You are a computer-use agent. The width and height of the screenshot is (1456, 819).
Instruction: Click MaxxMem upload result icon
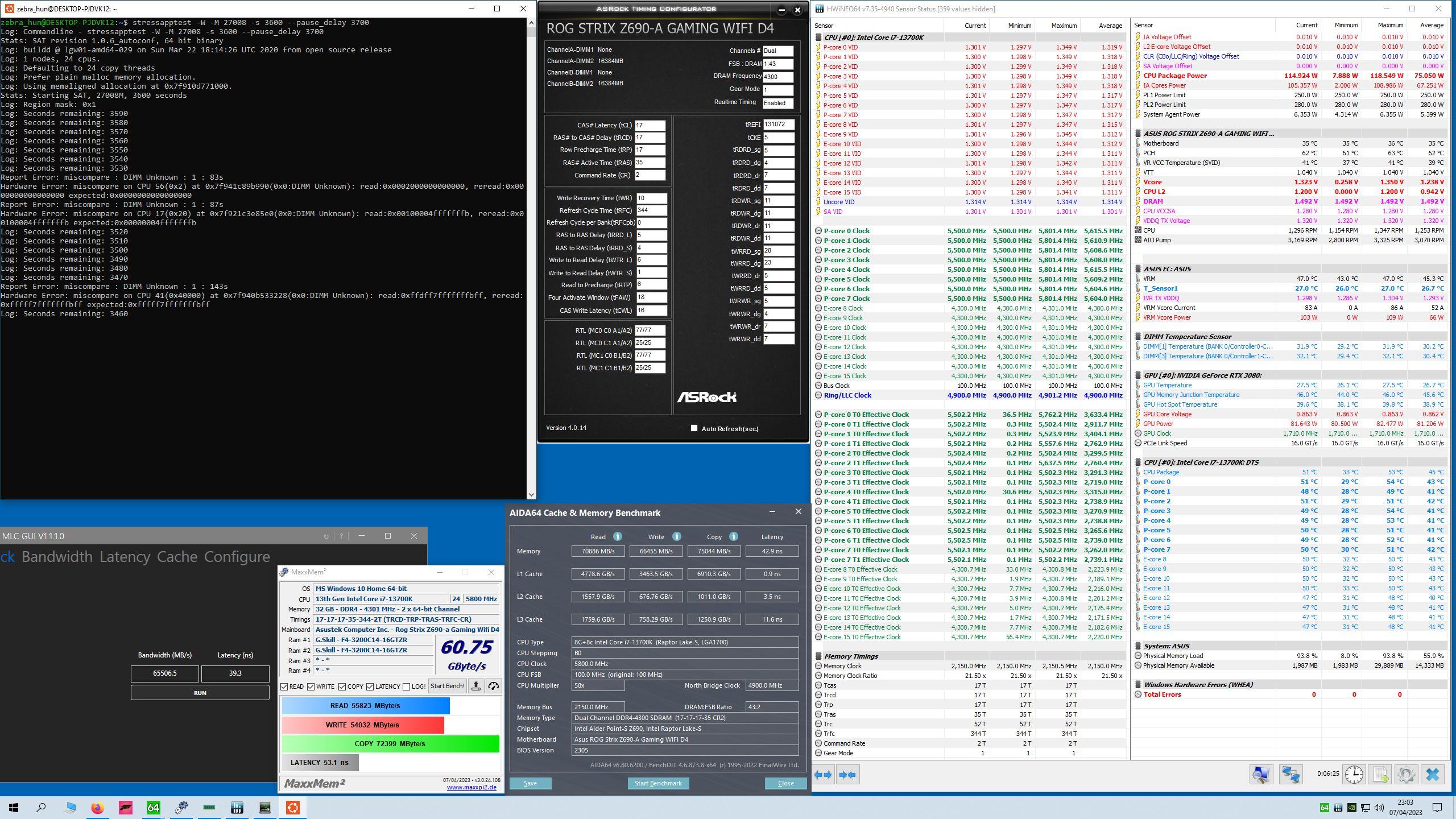(x=476, y=686)
